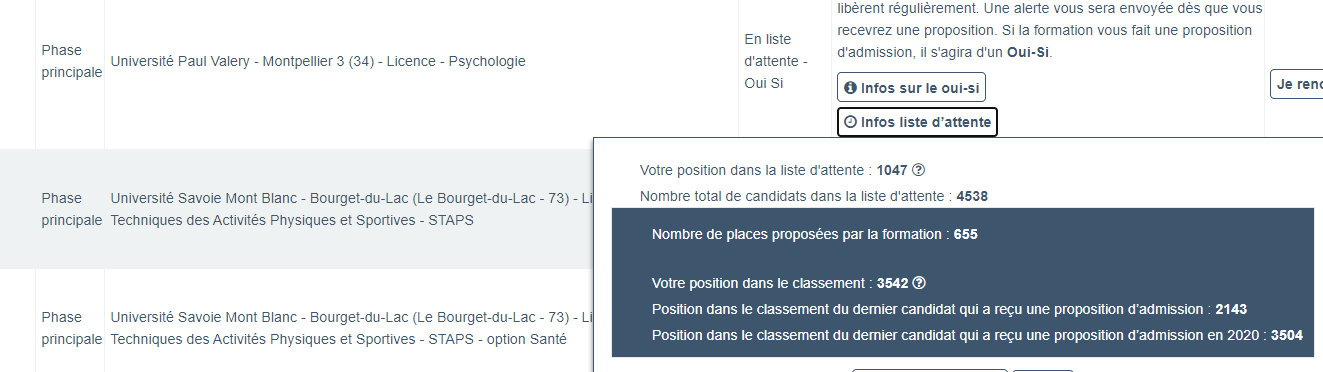This screenshot has width=1323, height=372.
Task: Open the 'Infos sur le oui-si' button
Action: (911, 88)
